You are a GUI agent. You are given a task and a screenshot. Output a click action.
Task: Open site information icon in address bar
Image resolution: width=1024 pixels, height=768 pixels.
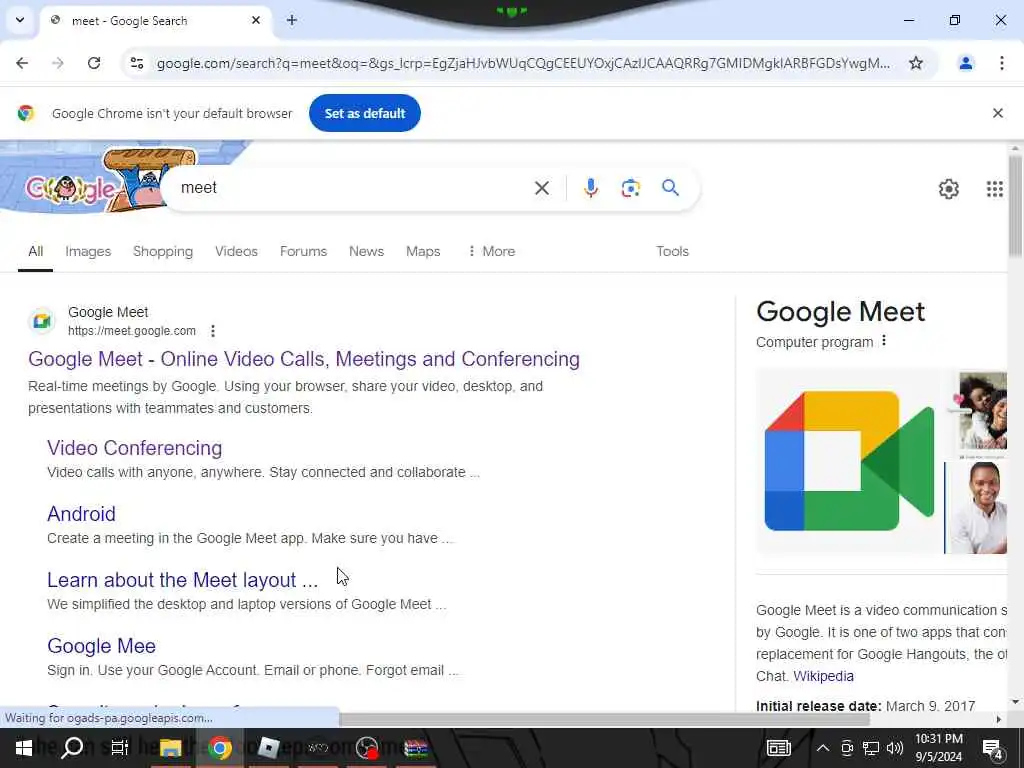(137, 63)
